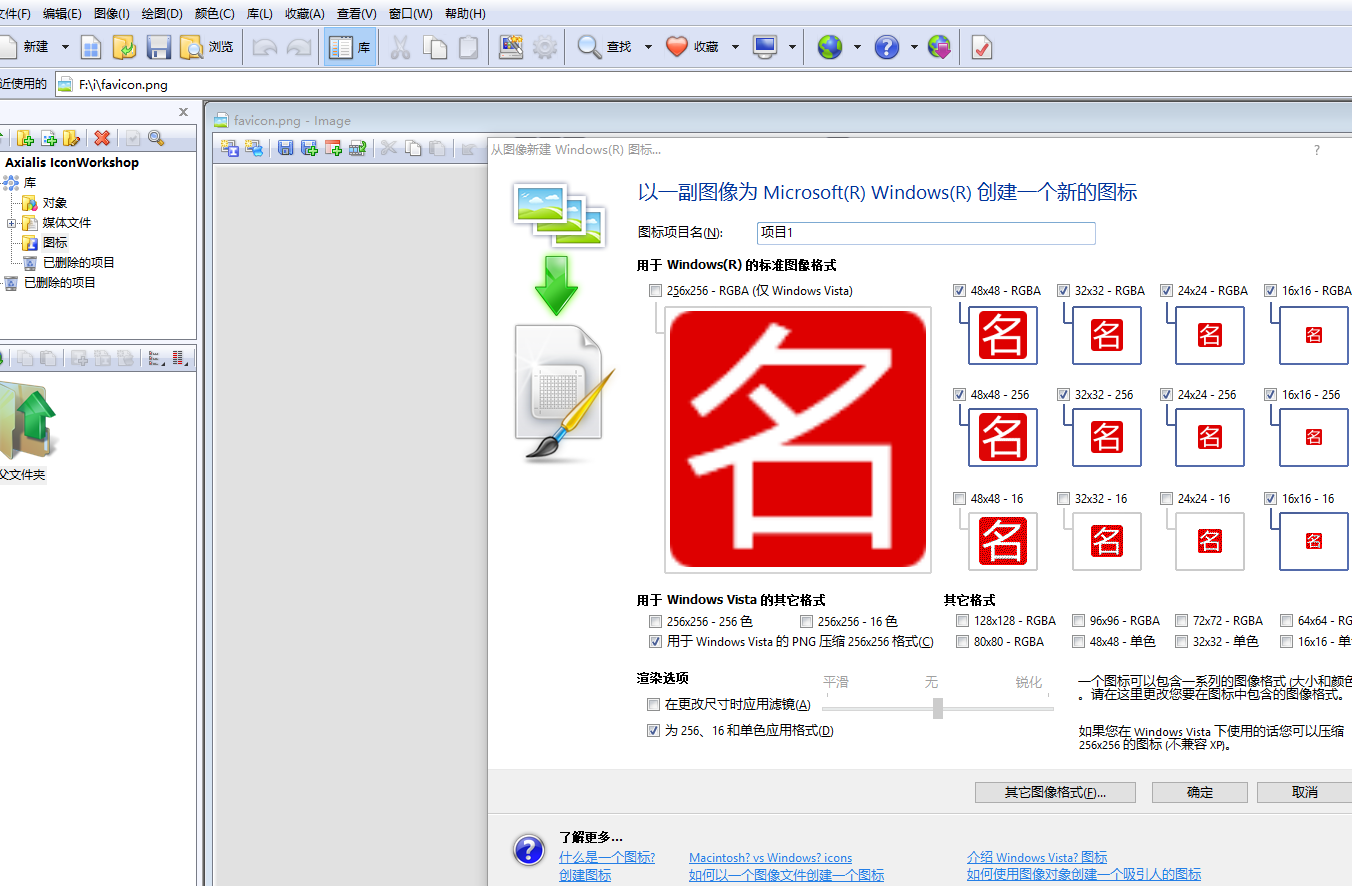Image resolution: width=1352 pixels, height=886 pixels.
Task: Click the 取消 button
Action: tap(1304, 792)
